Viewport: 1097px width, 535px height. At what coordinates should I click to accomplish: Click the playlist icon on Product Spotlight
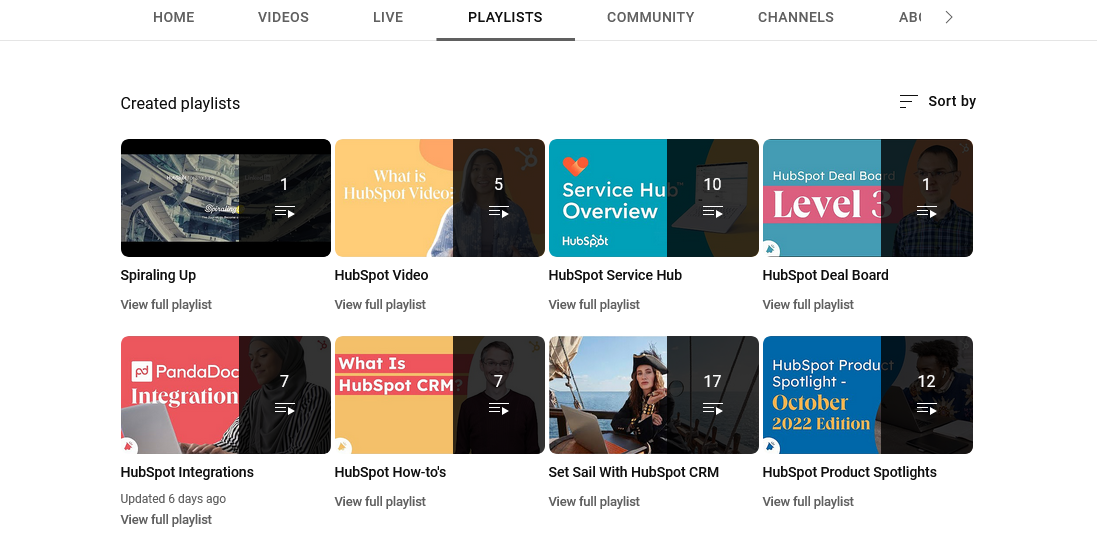tap(927, 408)
